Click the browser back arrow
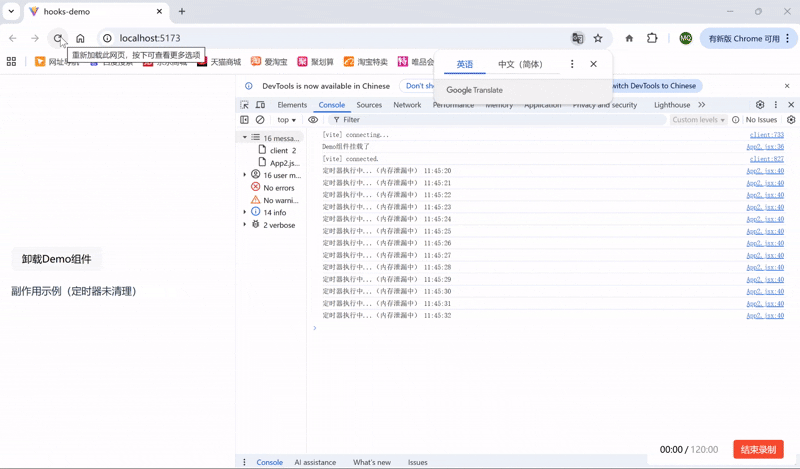800x469 pixels. 13,38
